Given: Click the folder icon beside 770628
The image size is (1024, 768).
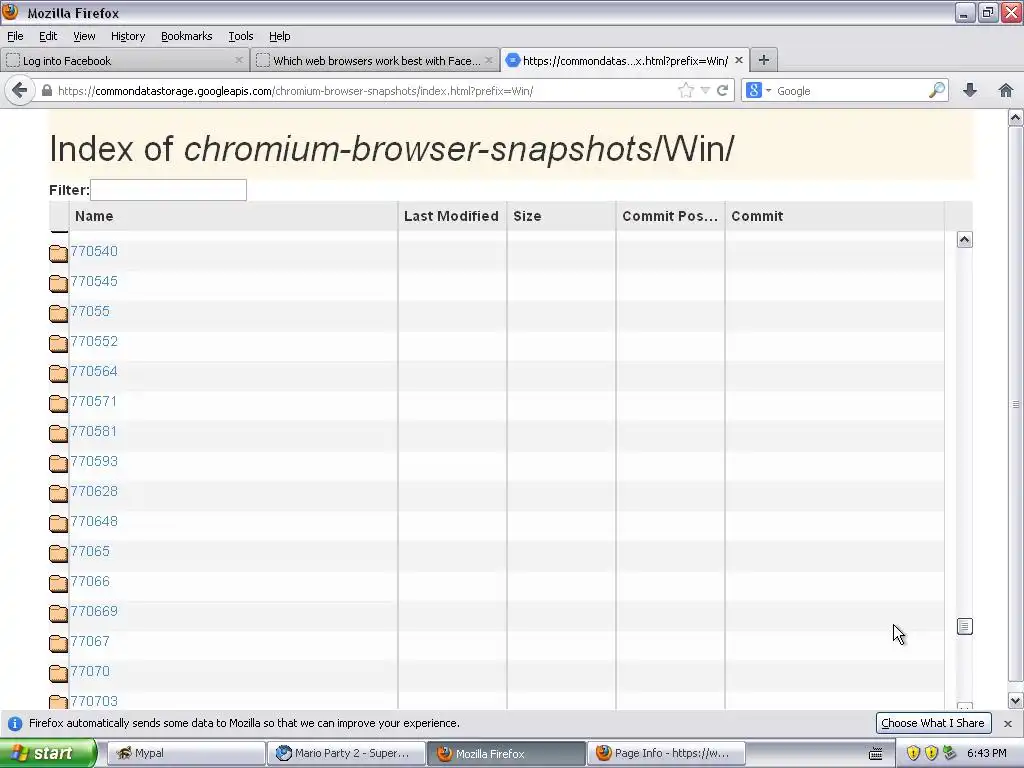Looking at the screenshot, I should pos(58,493).
